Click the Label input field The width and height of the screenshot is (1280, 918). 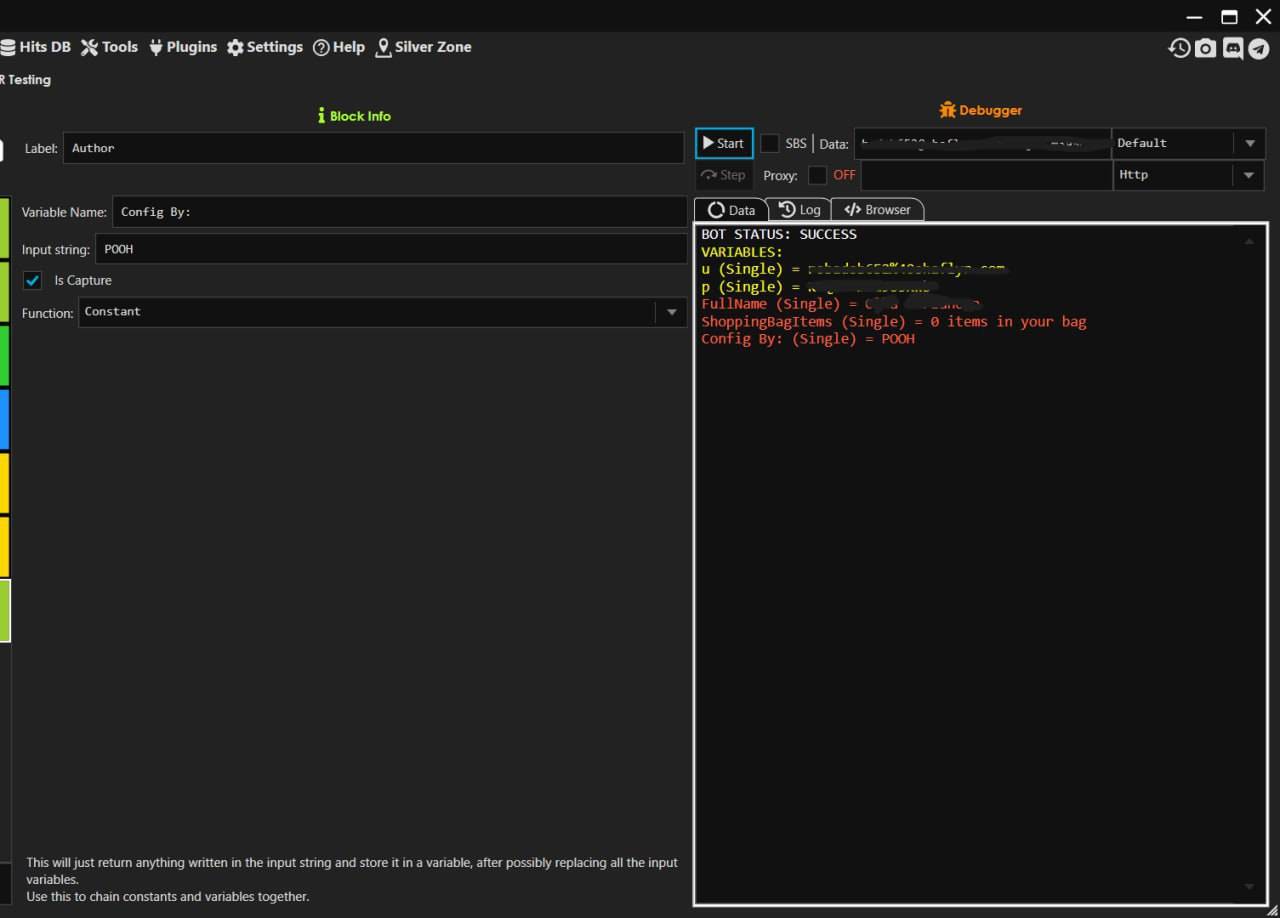[374, 148]
